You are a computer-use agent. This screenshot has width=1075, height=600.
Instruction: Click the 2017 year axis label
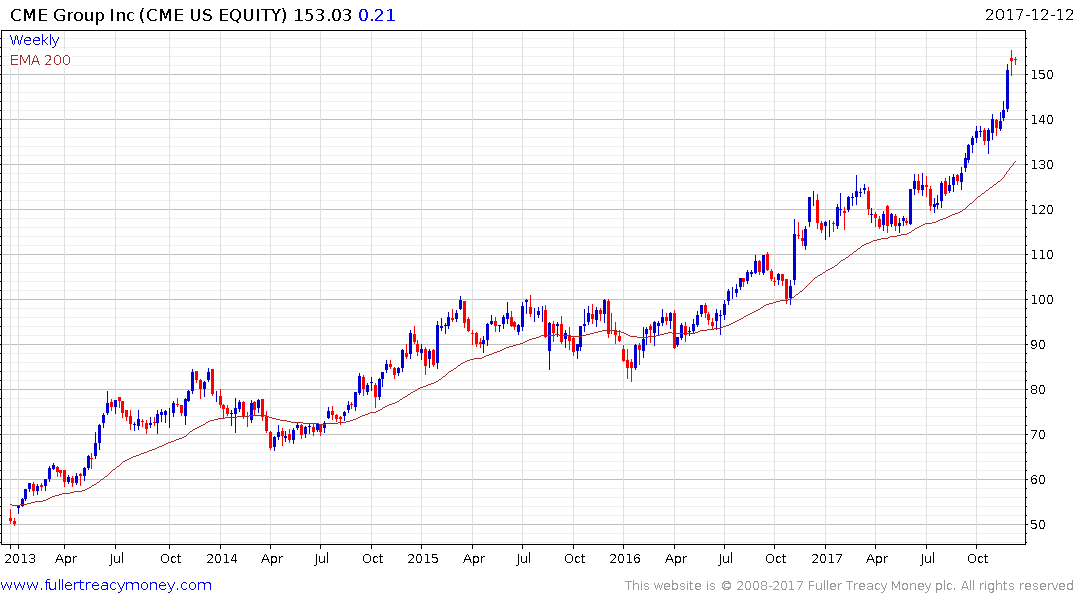[x=827, y=558]
